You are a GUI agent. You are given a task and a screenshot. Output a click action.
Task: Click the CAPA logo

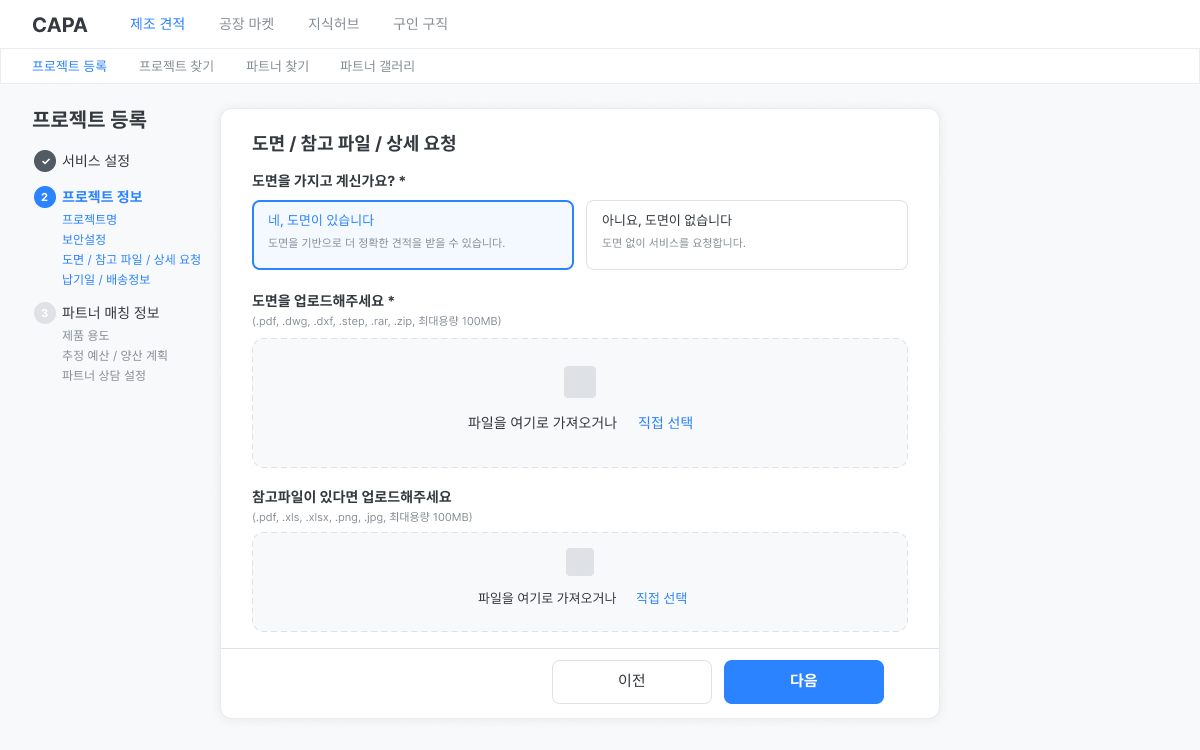(60, 24)
